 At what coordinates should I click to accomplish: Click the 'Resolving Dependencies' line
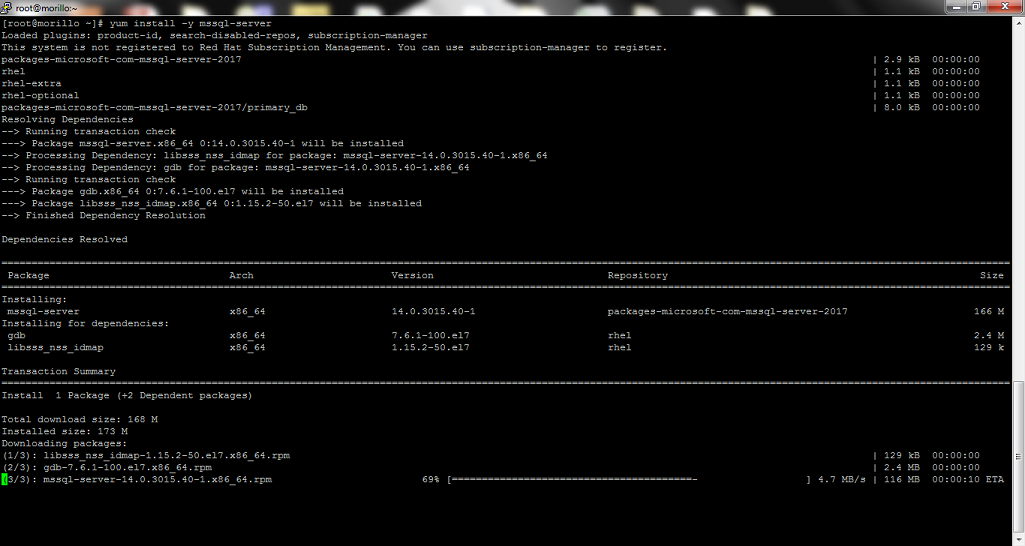[67, 120]
